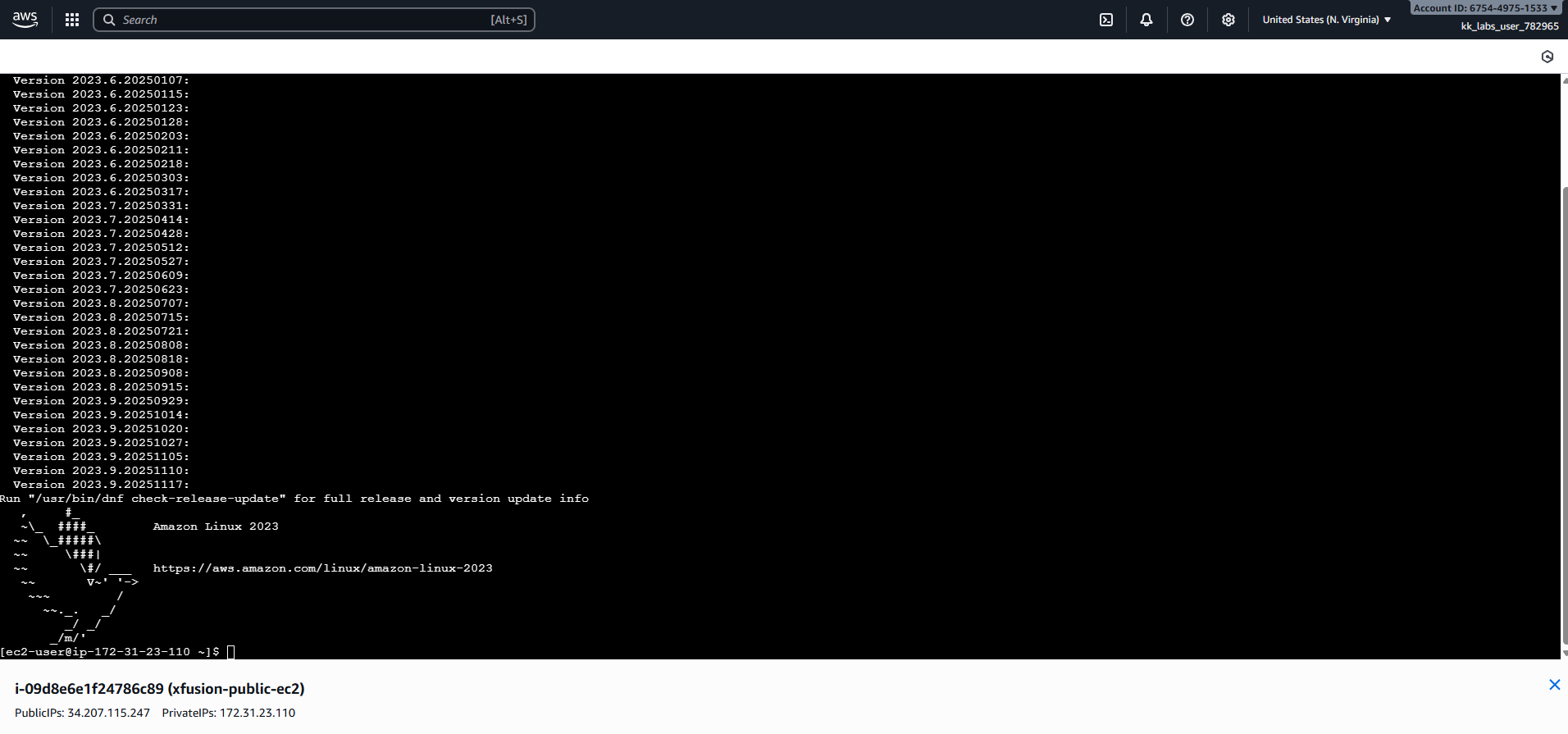Click the line Version 2023.9.20251105
The width and height of the screenshot is (1568, 734).
pos(101,457)
